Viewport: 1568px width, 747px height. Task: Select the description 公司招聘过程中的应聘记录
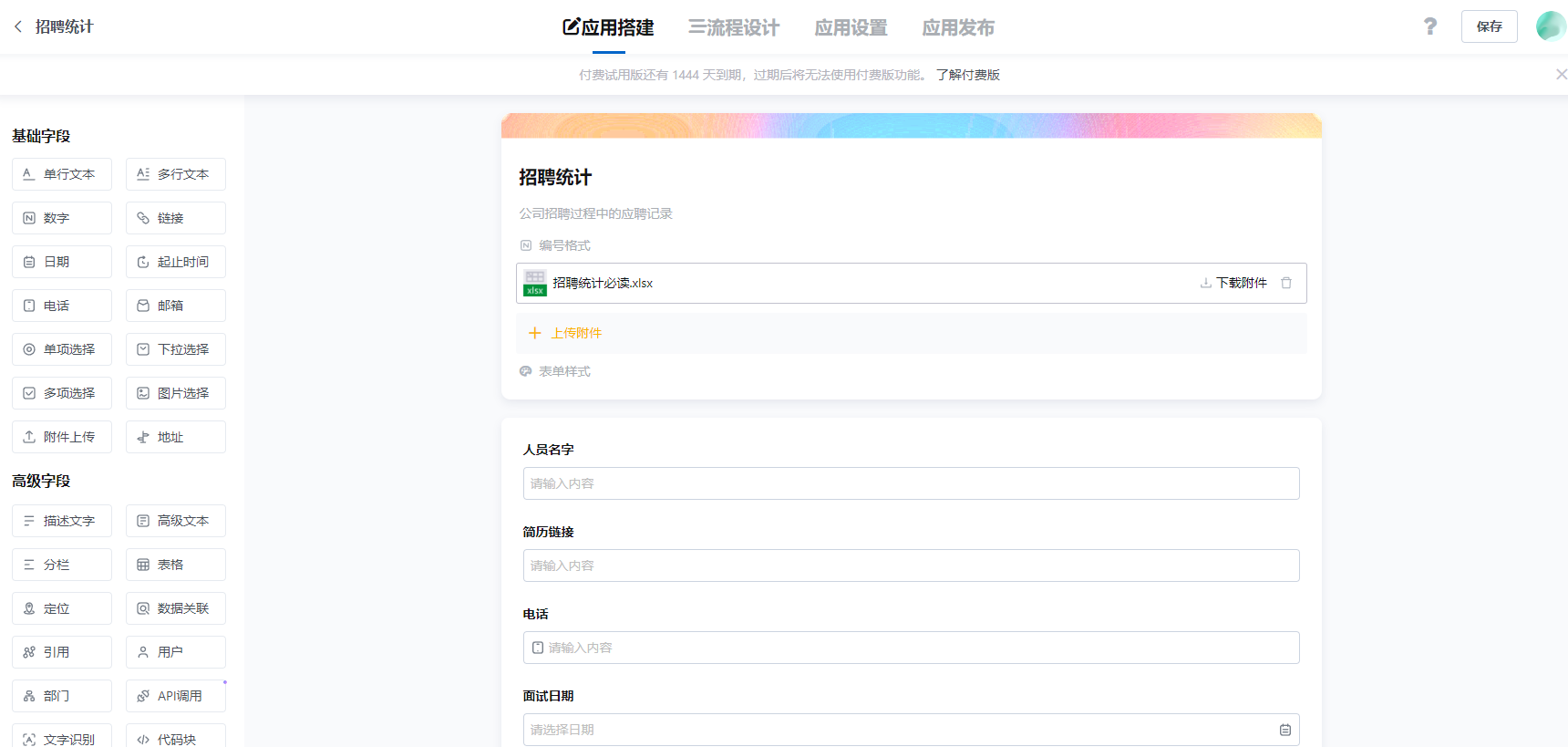click(x=595, y=213)
